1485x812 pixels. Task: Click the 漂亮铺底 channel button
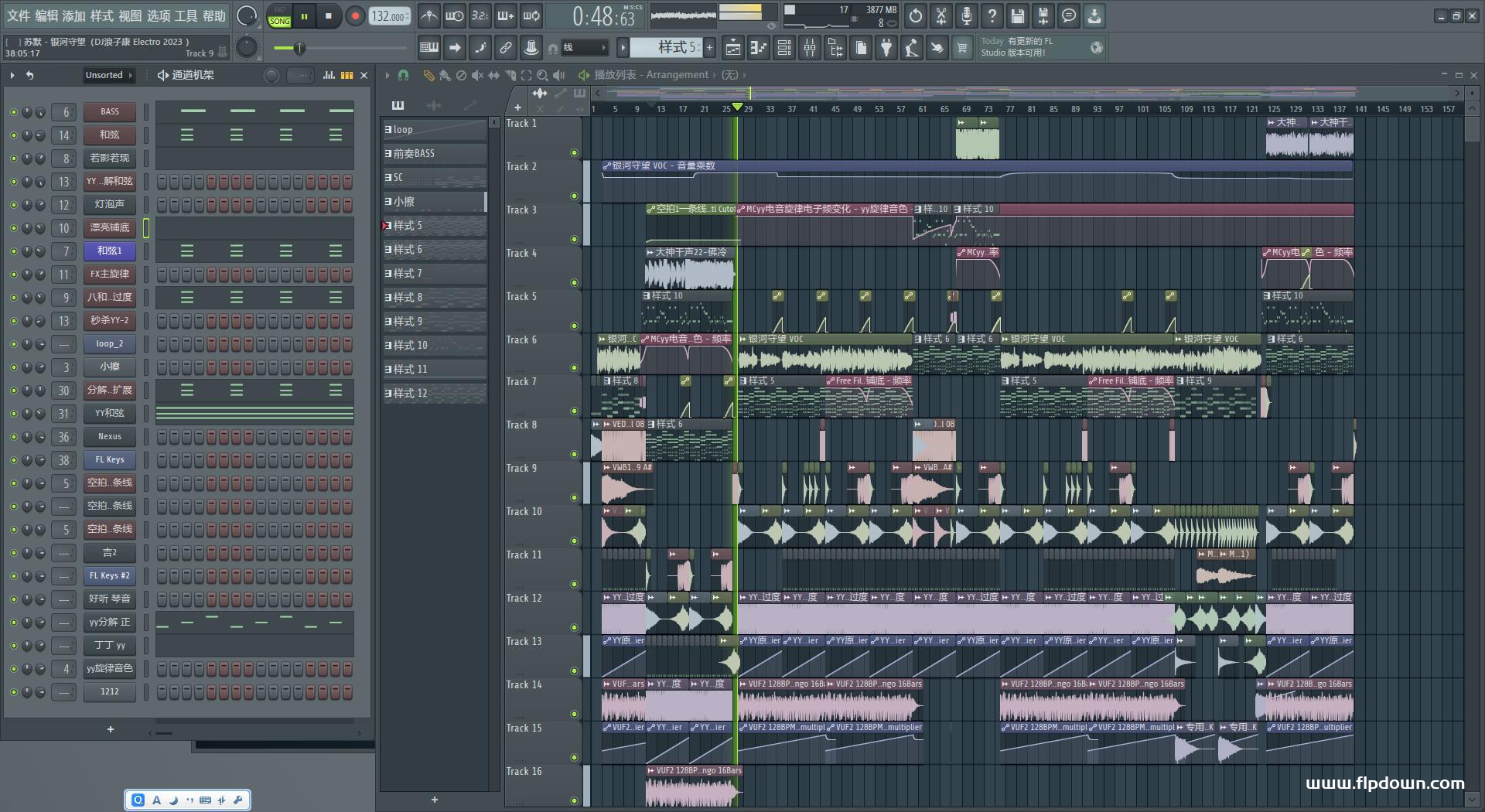coord(110,228)
